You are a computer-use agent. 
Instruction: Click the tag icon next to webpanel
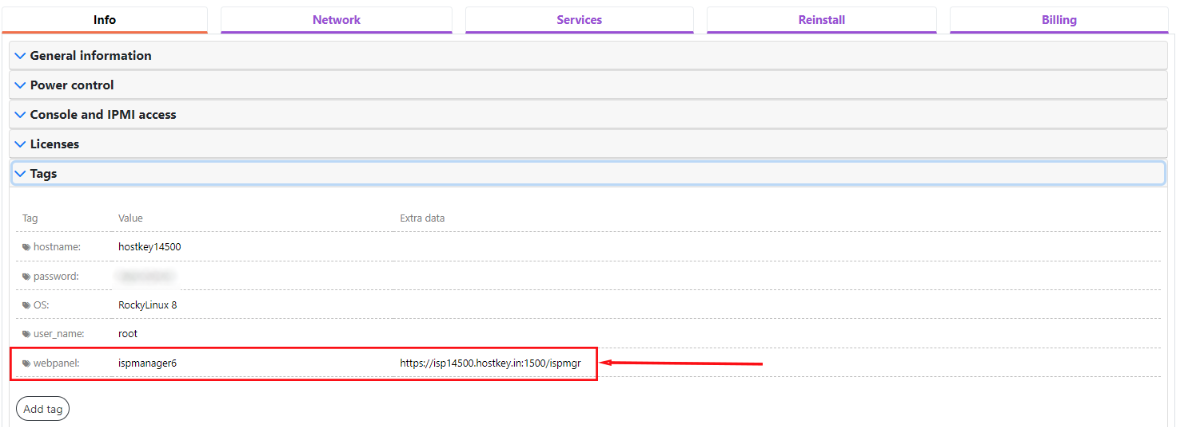[x=26, y=363]
